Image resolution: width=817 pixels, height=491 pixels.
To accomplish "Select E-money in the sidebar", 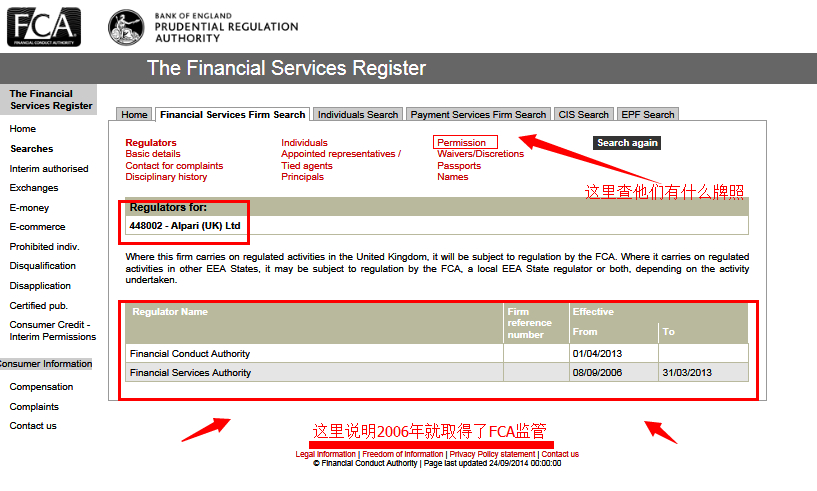I will (x=29, y=207).
